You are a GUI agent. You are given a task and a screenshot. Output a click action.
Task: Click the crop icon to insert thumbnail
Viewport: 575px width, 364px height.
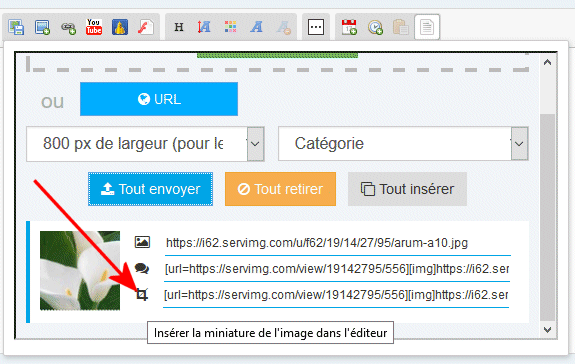[x=142, y=294]
